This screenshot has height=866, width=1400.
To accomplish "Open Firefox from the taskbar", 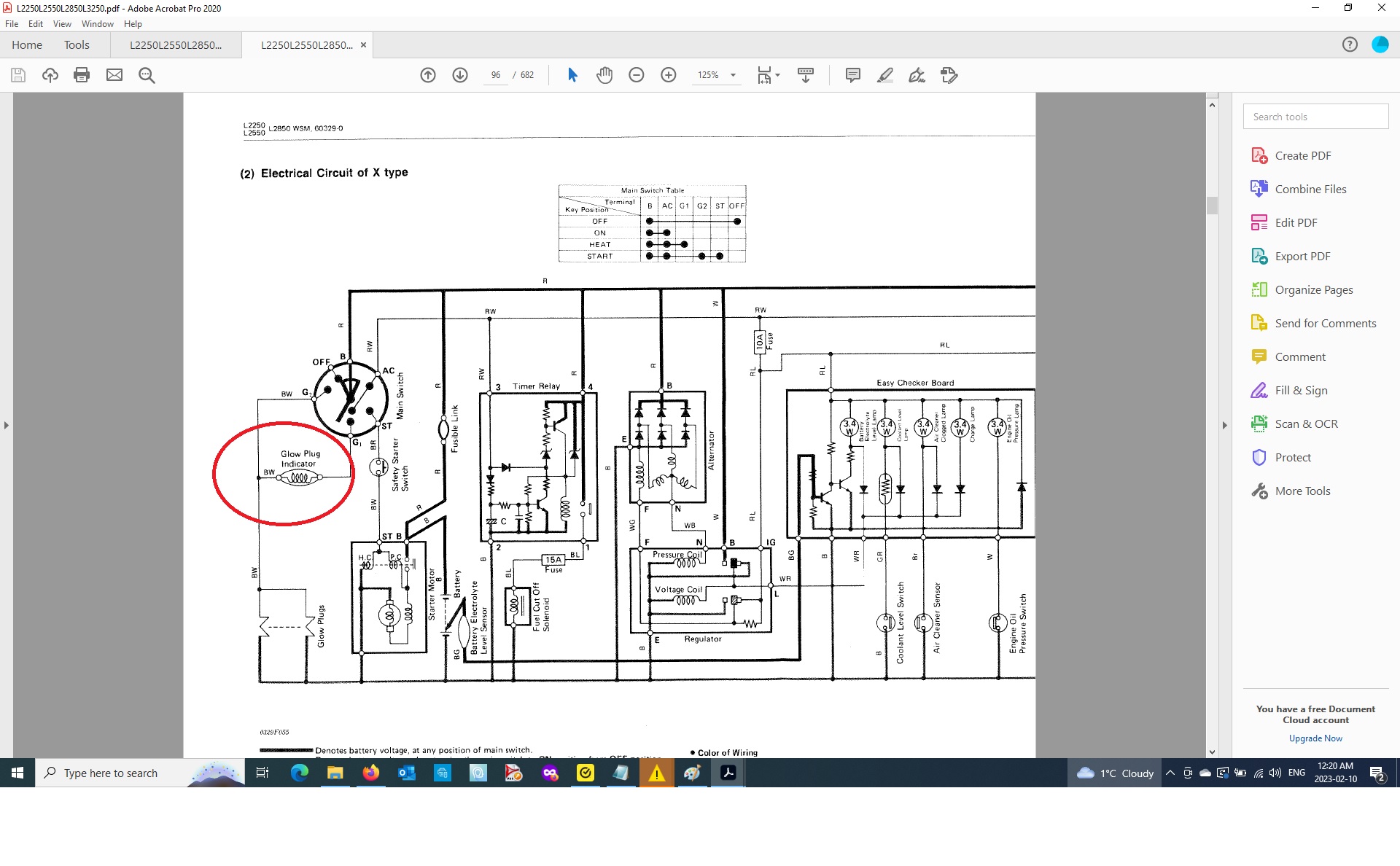I will pyautogui.click(x=371, y=773).
